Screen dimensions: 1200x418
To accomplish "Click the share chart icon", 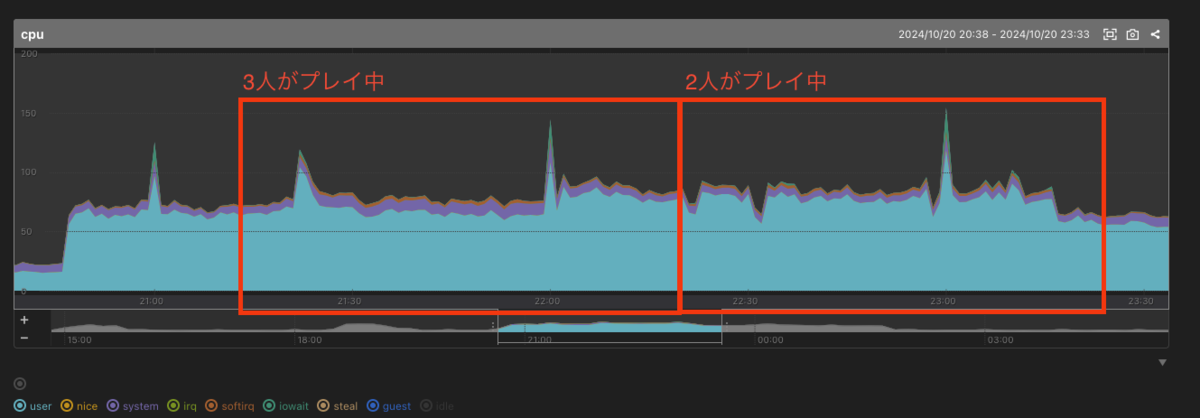I will (1155, 34).
